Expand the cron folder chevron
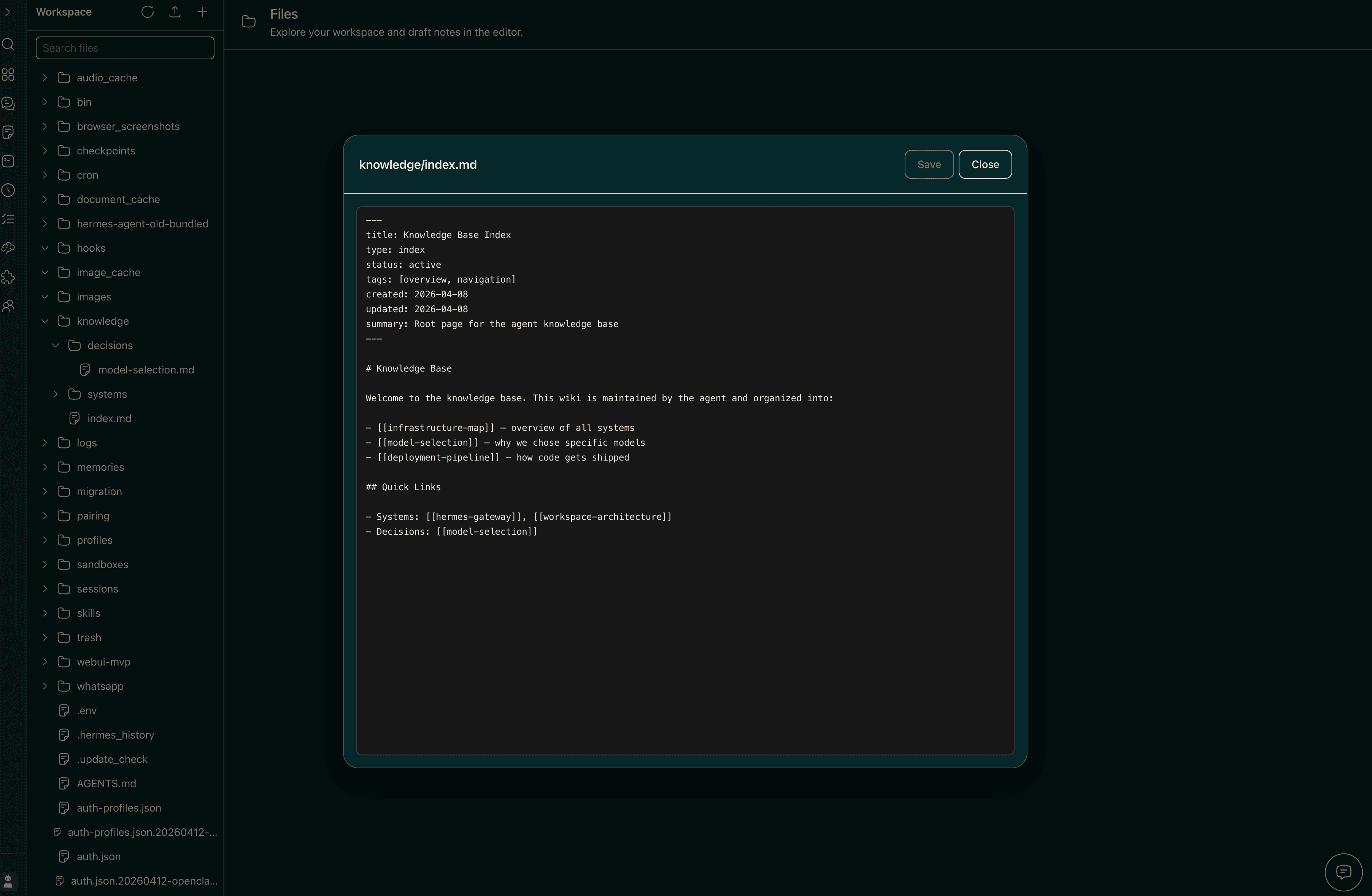Screen dimensions: 1372x896 pyautogui.click(x=44, y=175)
